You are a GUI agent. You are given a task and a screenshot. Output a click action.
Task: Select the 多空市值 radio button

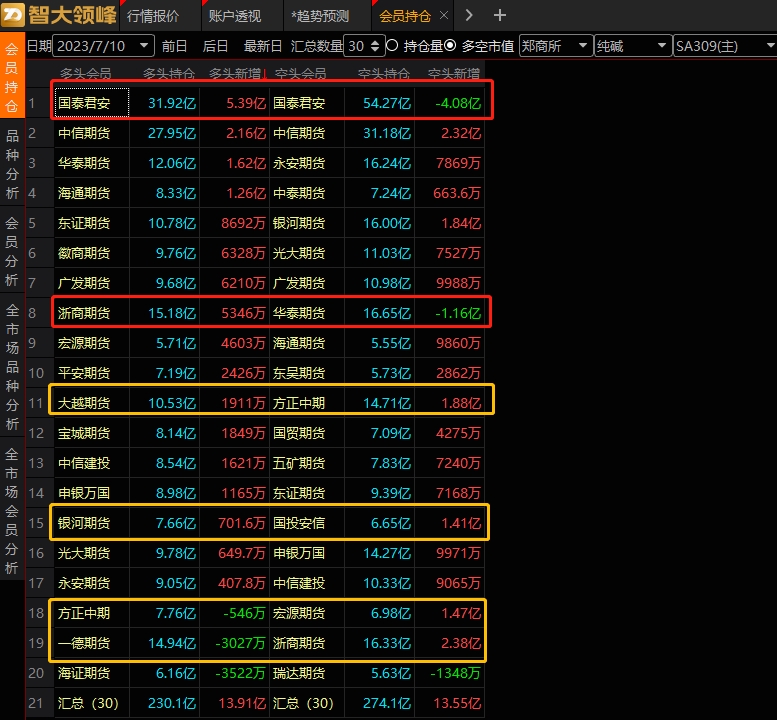450,46
